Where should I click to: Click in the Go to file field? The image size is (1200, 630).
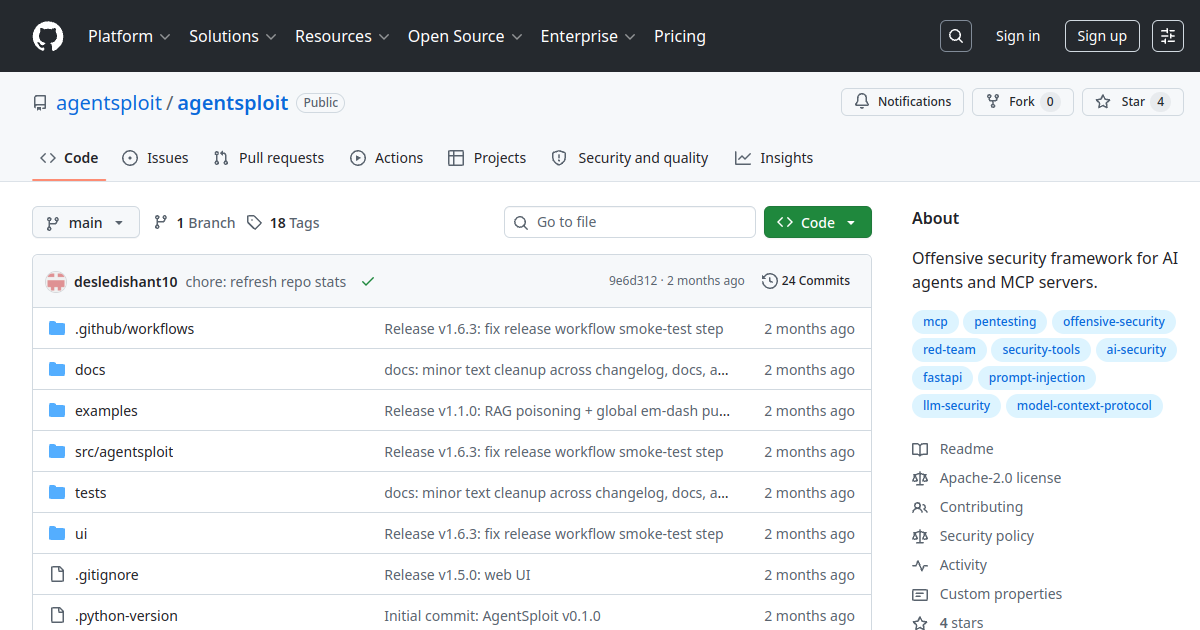point(630,222)
